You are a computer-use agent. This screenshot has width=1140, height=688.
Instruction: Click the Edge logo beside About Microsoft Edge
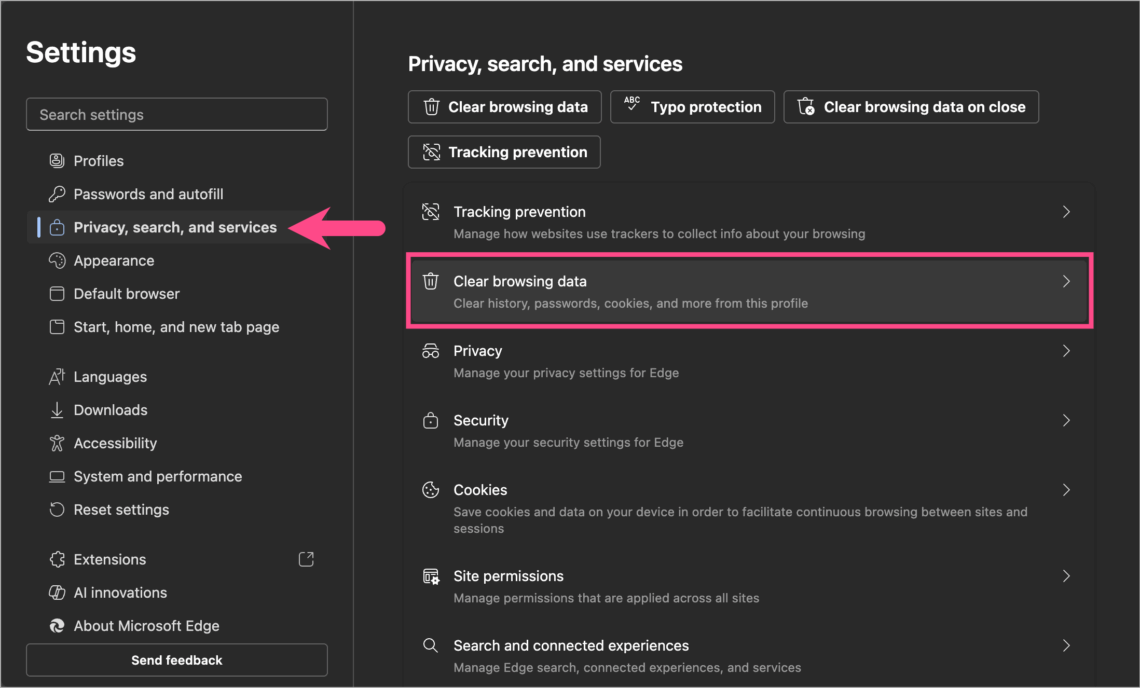click(55, 625)
